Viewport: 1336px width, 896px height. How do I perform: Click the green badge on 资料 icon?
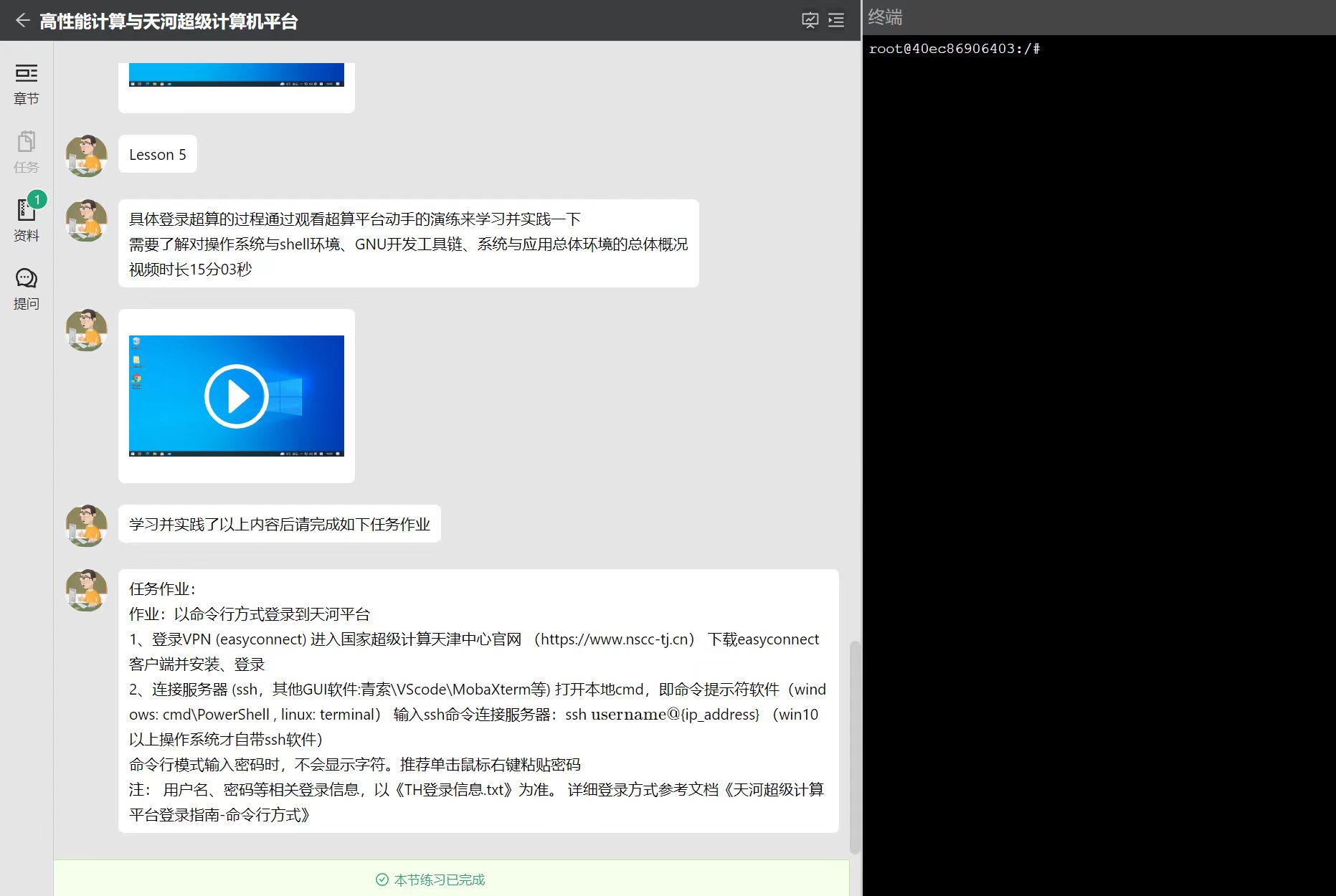(37, 199)
